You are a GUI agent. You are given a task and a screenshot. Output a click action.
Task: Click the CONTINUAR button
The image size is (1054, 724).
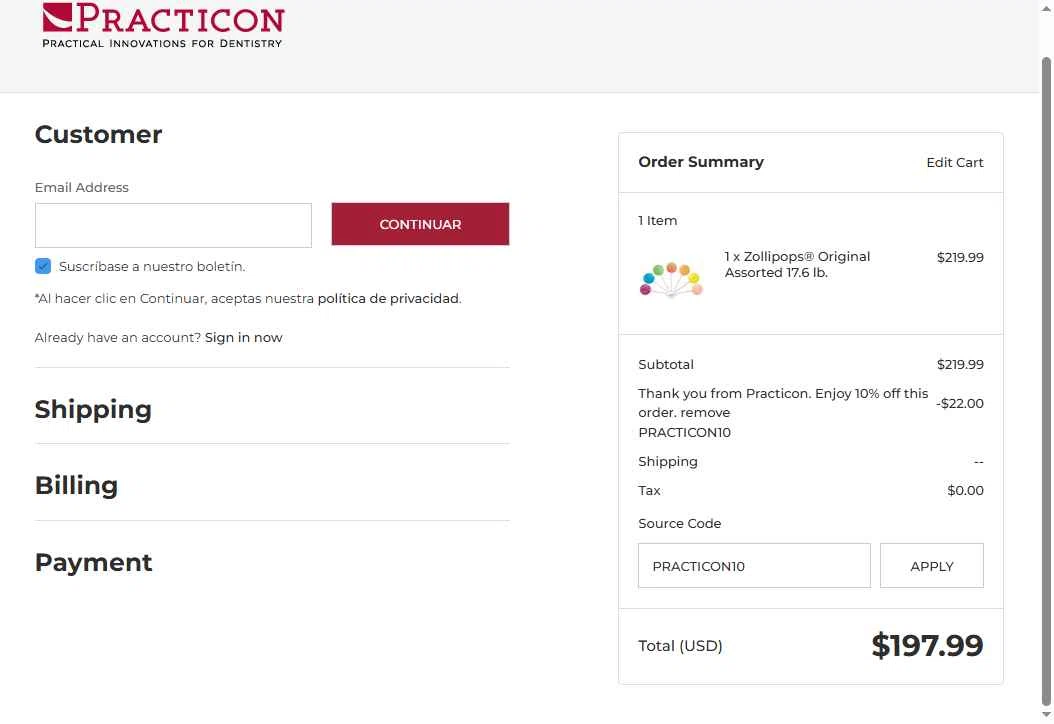pyautogui.click(x=420, y=224)
